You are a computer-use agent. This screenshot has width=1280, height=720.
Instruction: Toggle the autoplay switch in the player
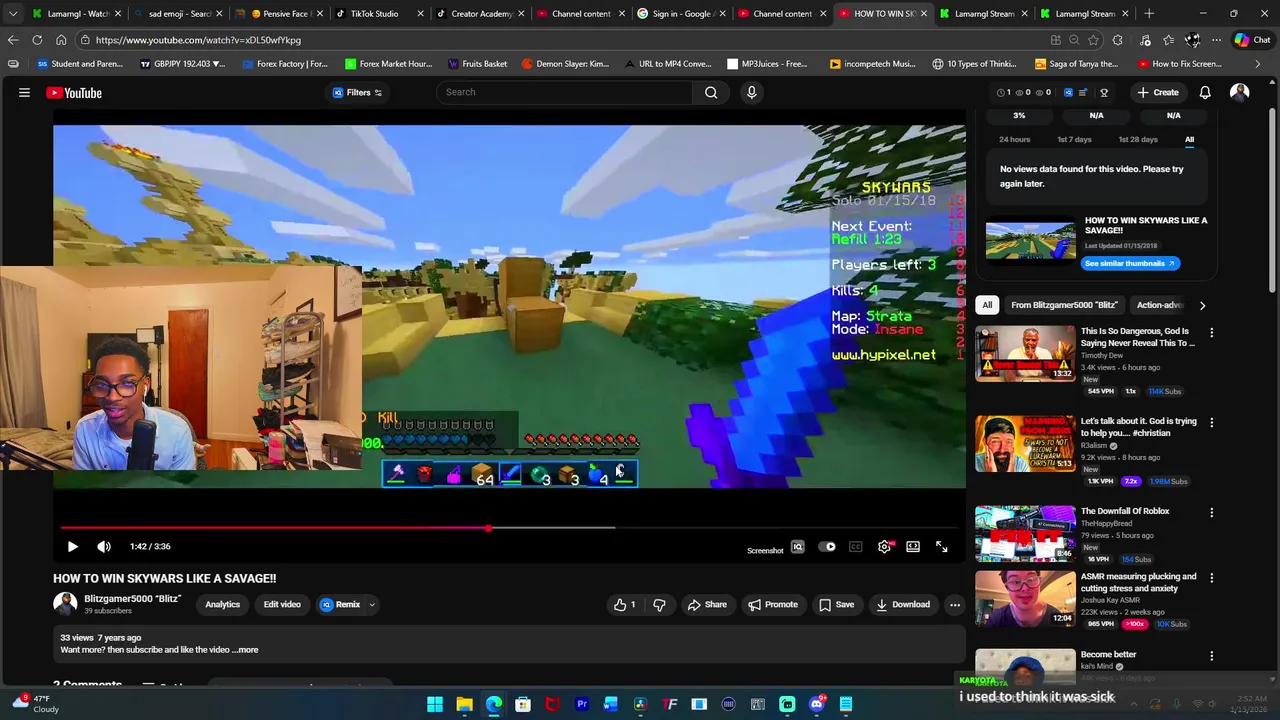[827, 546]
